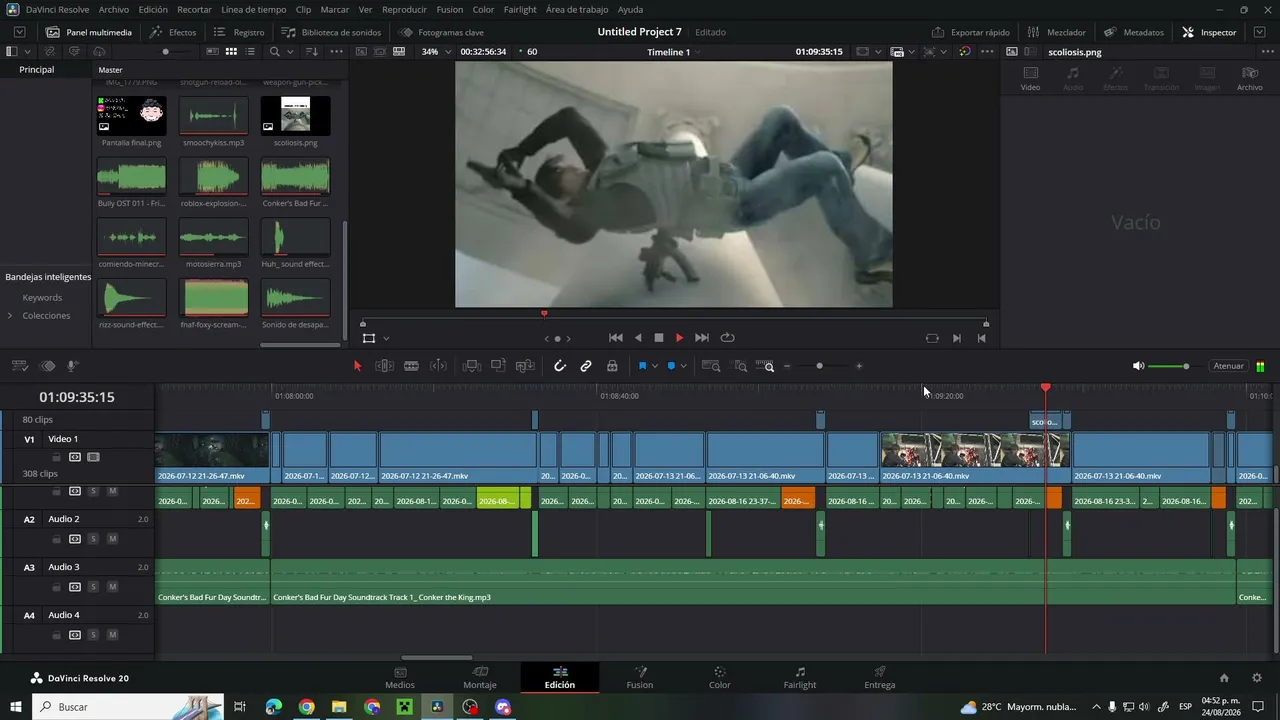Viewport: 1280px width, 720px height.
Task: Open Timeline View Options icon
Action: 20,366
